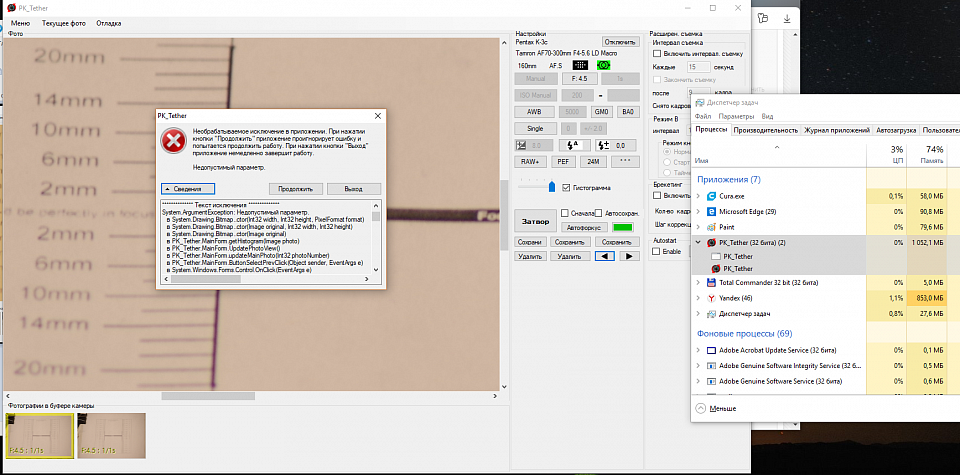This screenshot has width=960, height=475.
Task: Click the Paint icon in Task Manager
Action: pyautogui.click(x=711, y=227)
